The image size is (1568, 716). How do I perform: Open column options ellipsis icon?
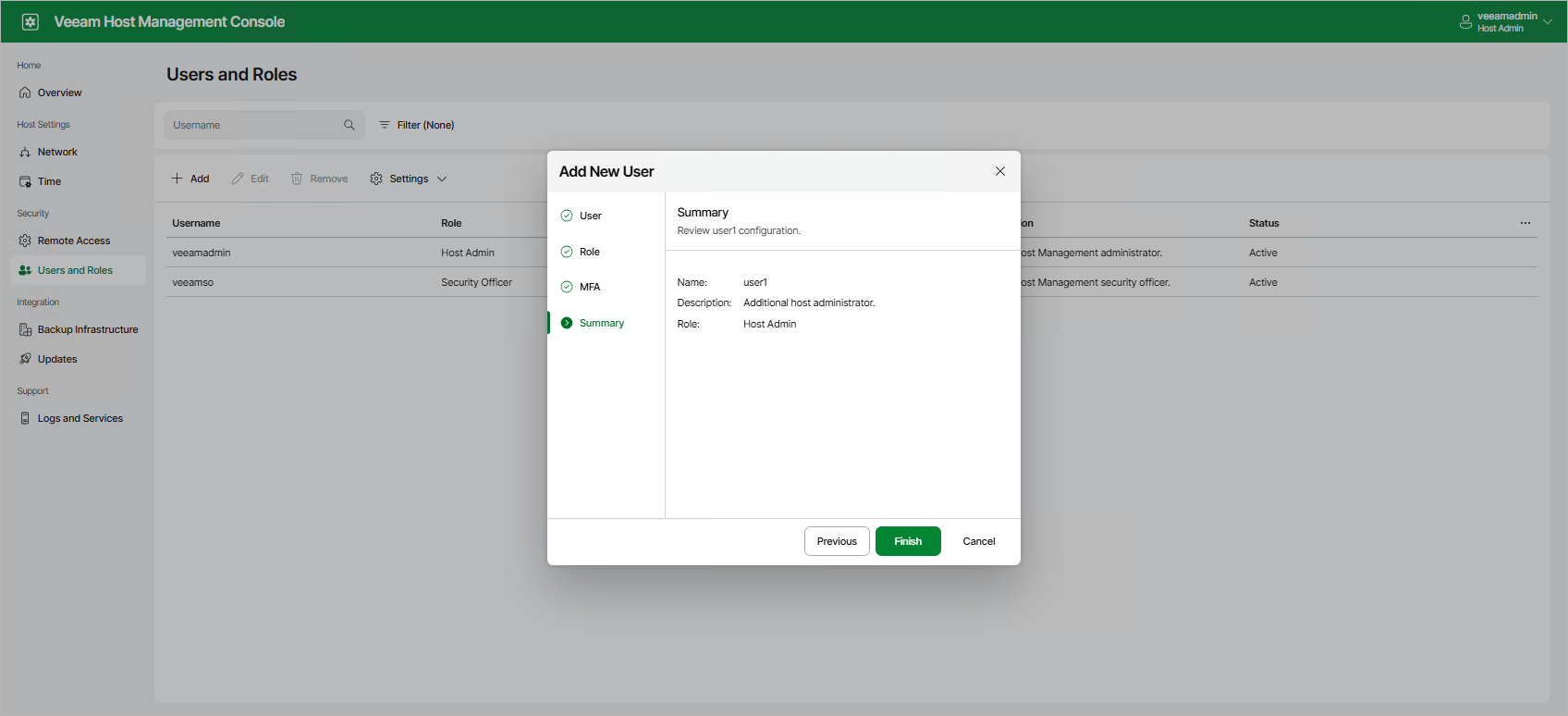coord(1525,223)
